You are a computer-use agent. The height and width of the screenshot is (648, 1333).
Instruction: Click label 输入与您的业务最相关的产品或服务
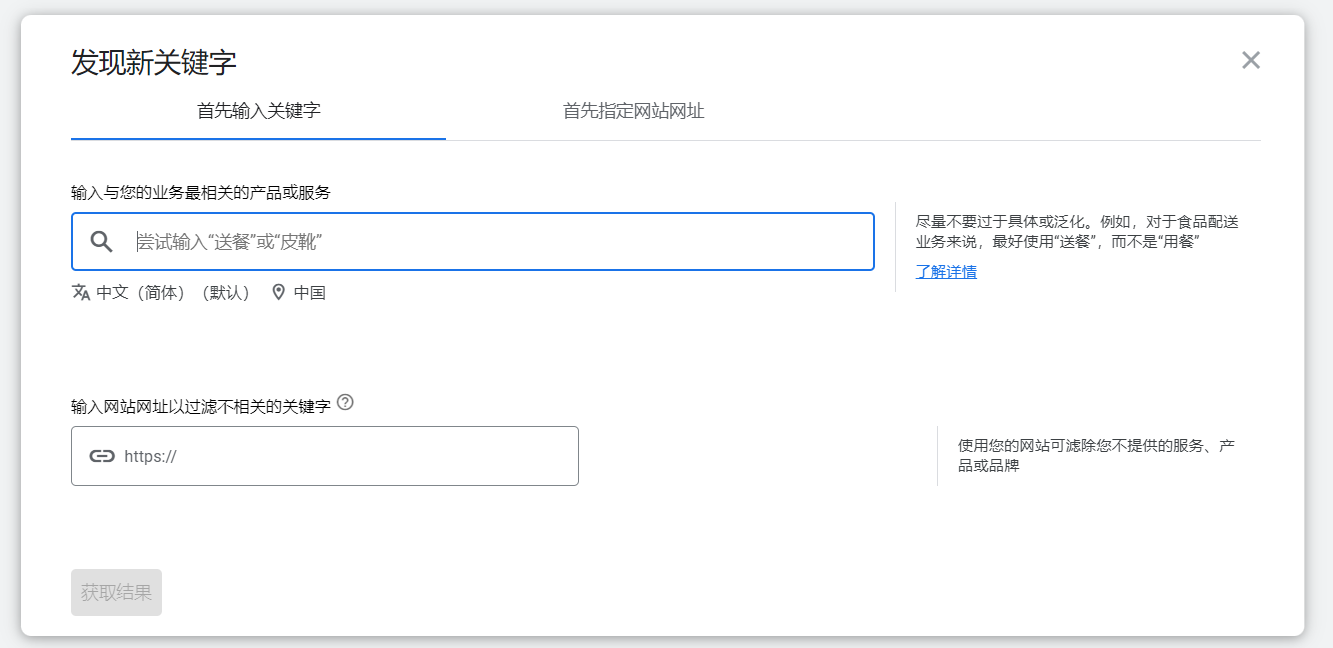[x=201, y=192]
